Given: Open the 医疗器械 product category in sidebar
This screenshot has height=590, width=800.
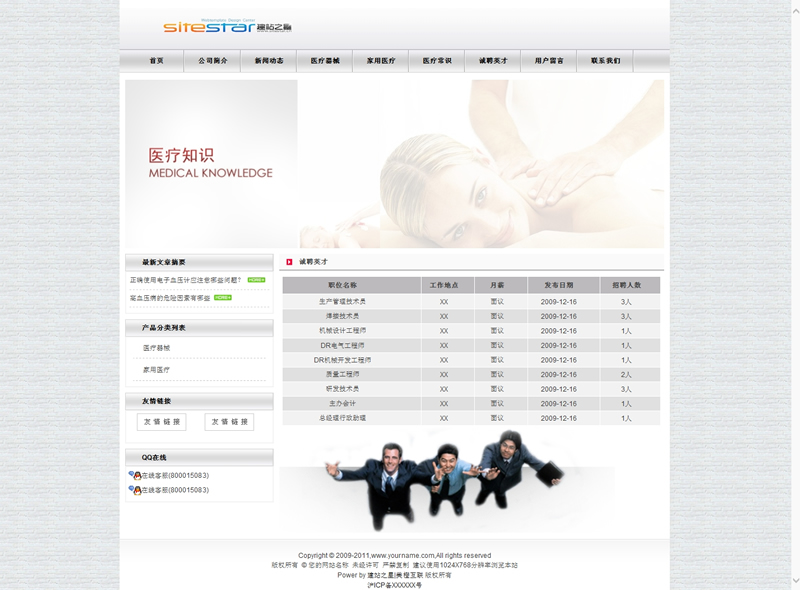Looking at the screenshot, I should [x=156, y=348].
